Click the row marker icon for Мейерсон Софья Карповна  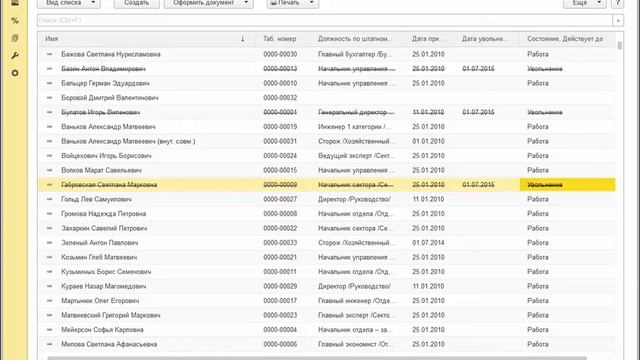tap(50, 329)
